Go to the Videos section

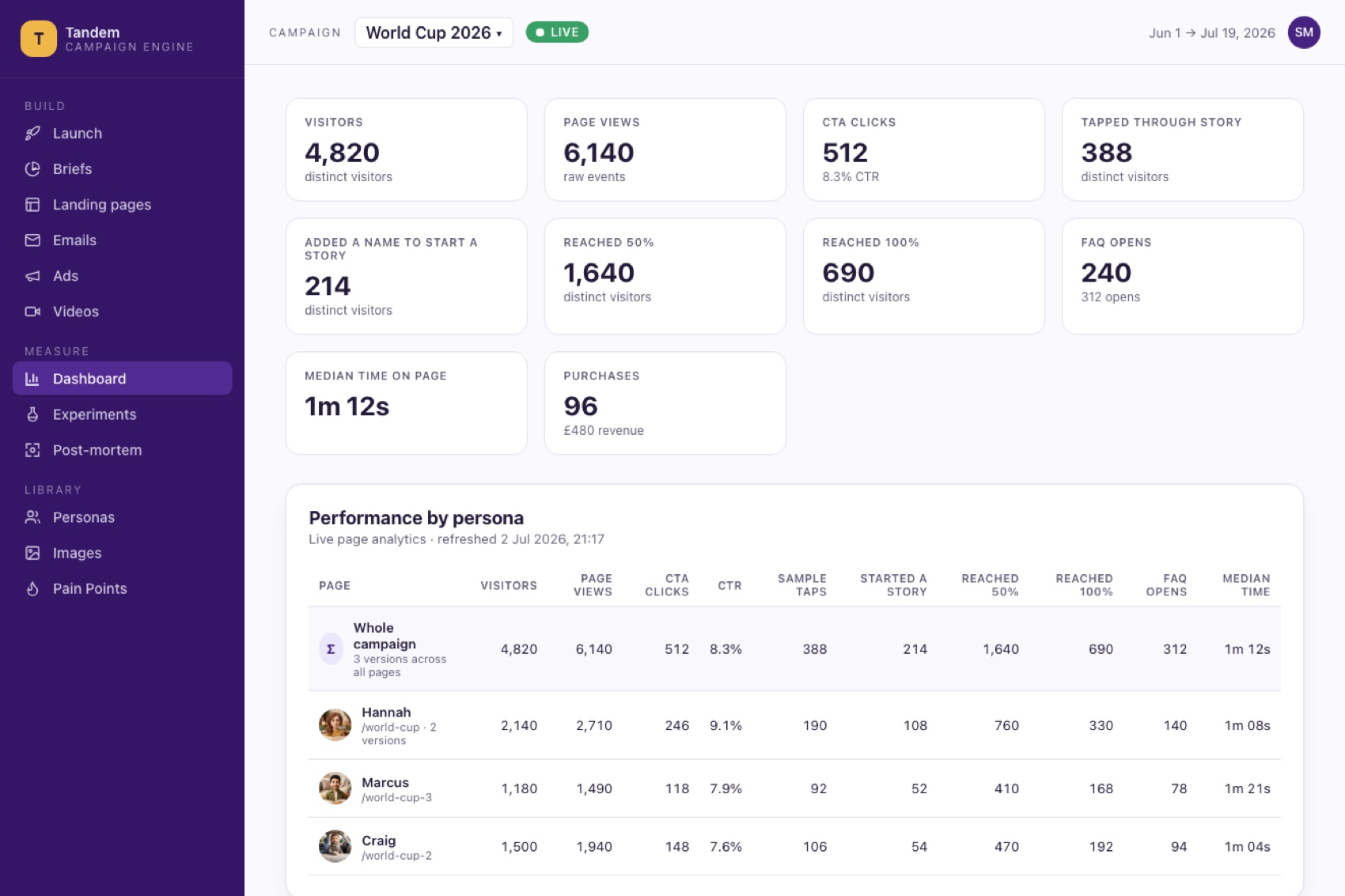click(123, 312)
